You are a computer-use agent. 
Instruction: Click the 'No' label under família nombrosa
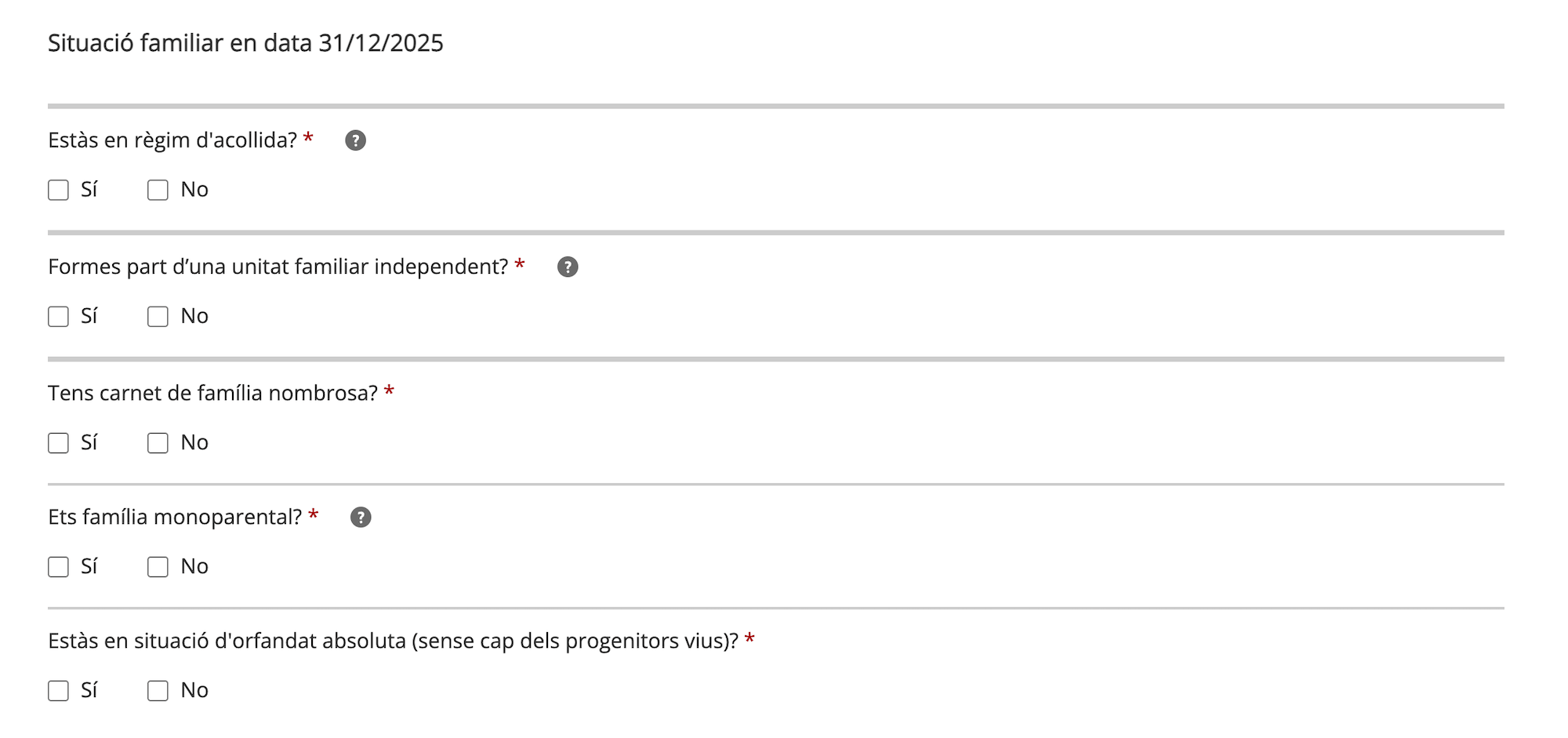point(194,443)
